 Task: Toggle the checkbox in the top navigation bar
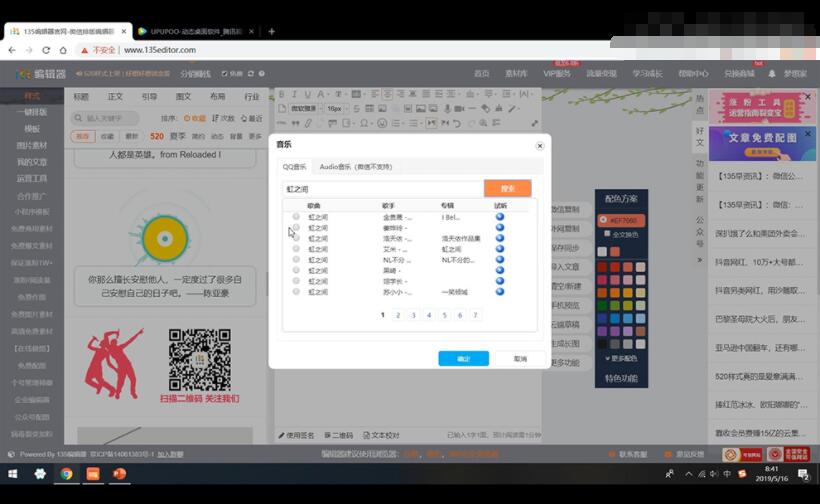point(224,74)
